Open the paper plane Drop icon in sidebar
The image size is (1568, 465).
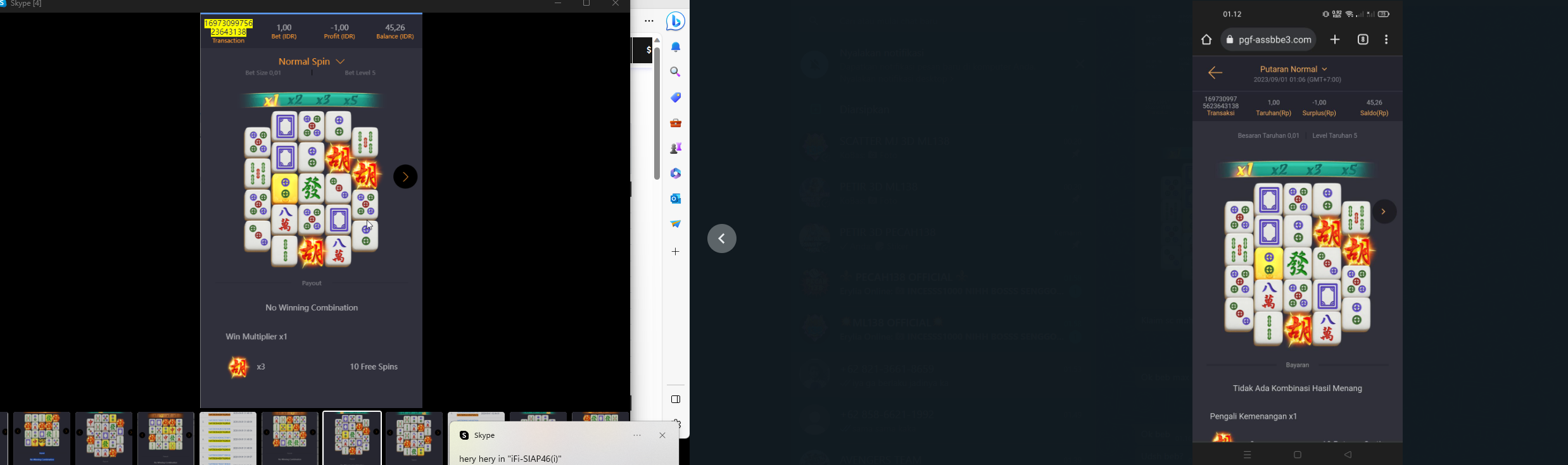676,224
